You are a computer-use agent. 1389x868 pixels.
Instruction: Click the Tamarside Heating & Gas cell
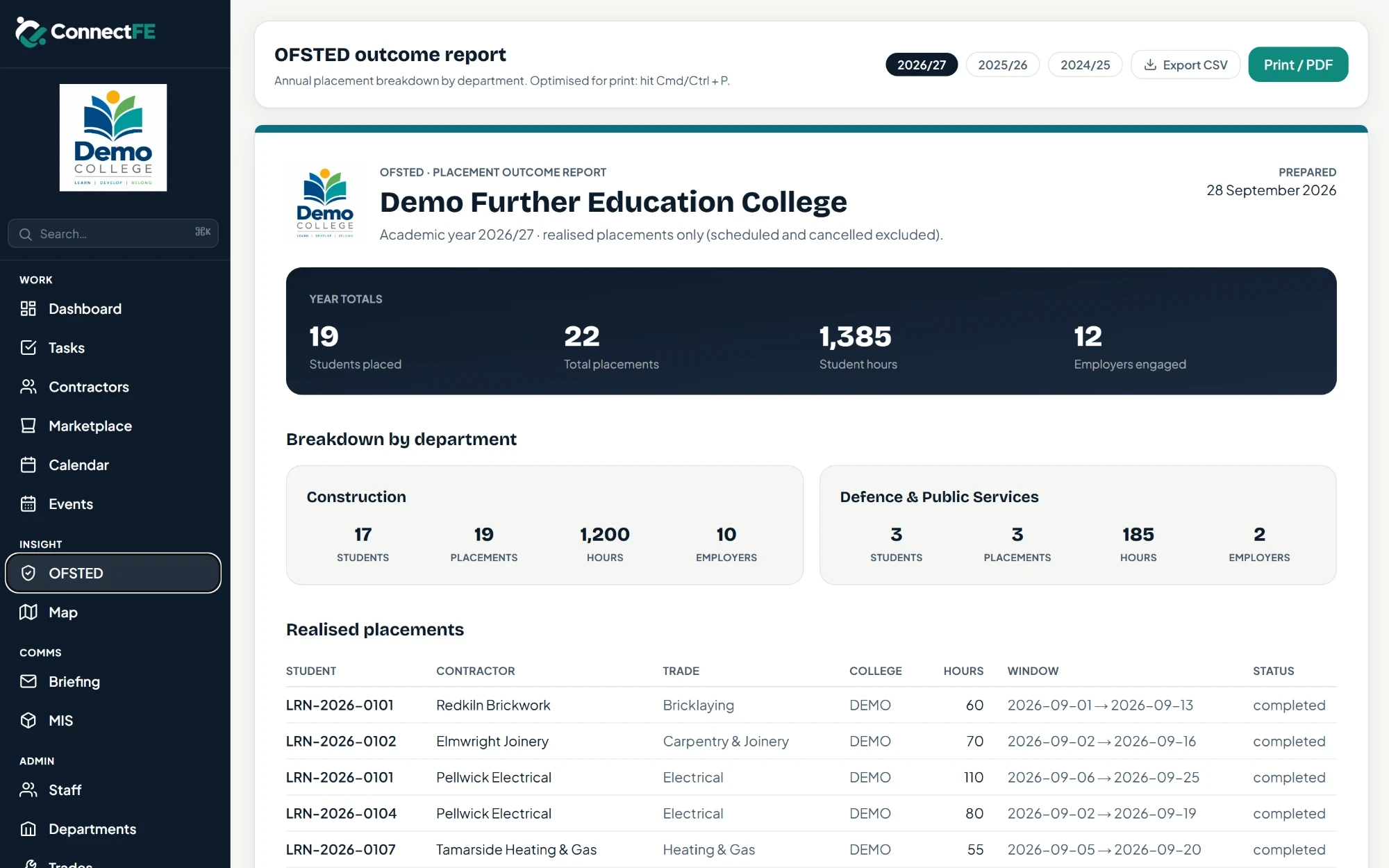click(x=516, y=849)
